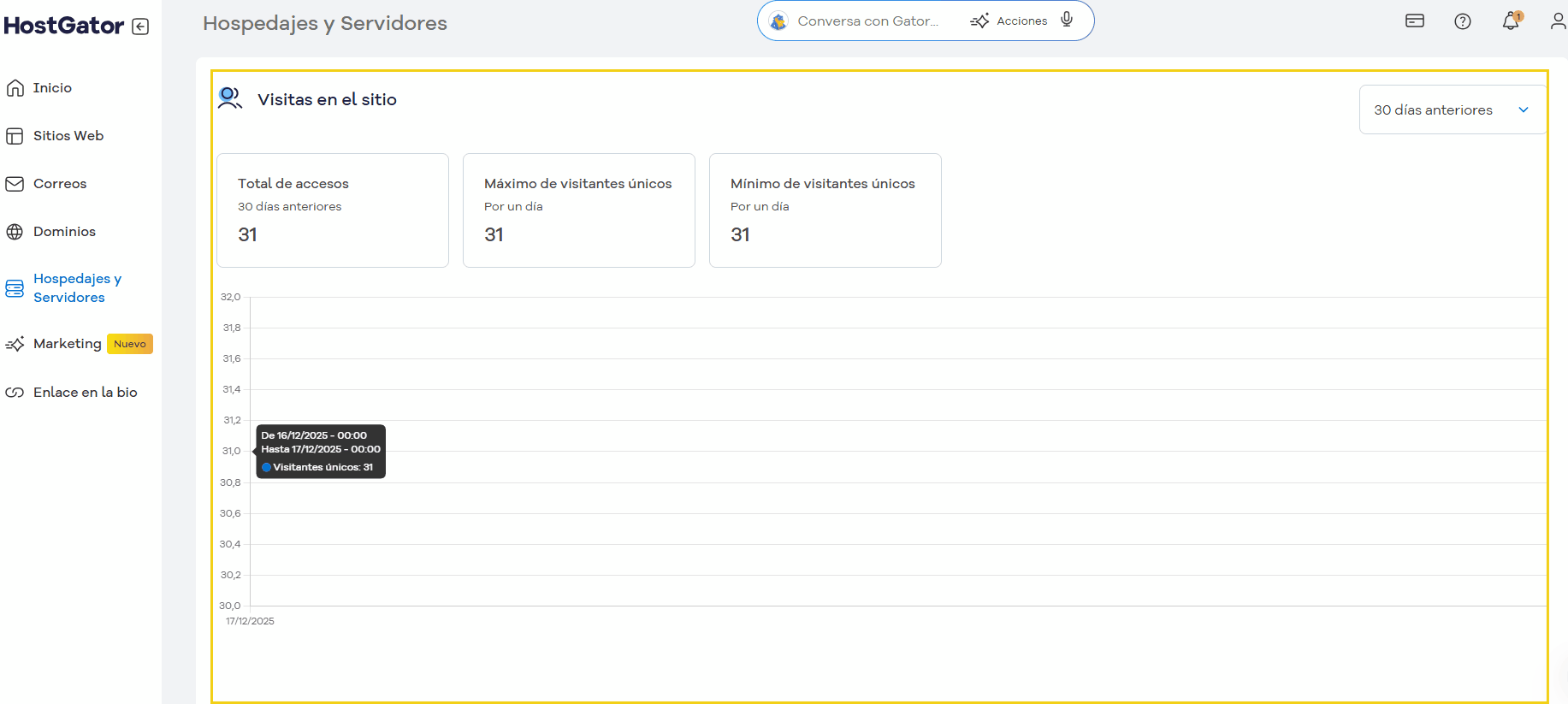Image resolution: width=1568 pixels, height=704 pixels.
Task: Click the Inicio house icon
Action: tap(15, 88)
